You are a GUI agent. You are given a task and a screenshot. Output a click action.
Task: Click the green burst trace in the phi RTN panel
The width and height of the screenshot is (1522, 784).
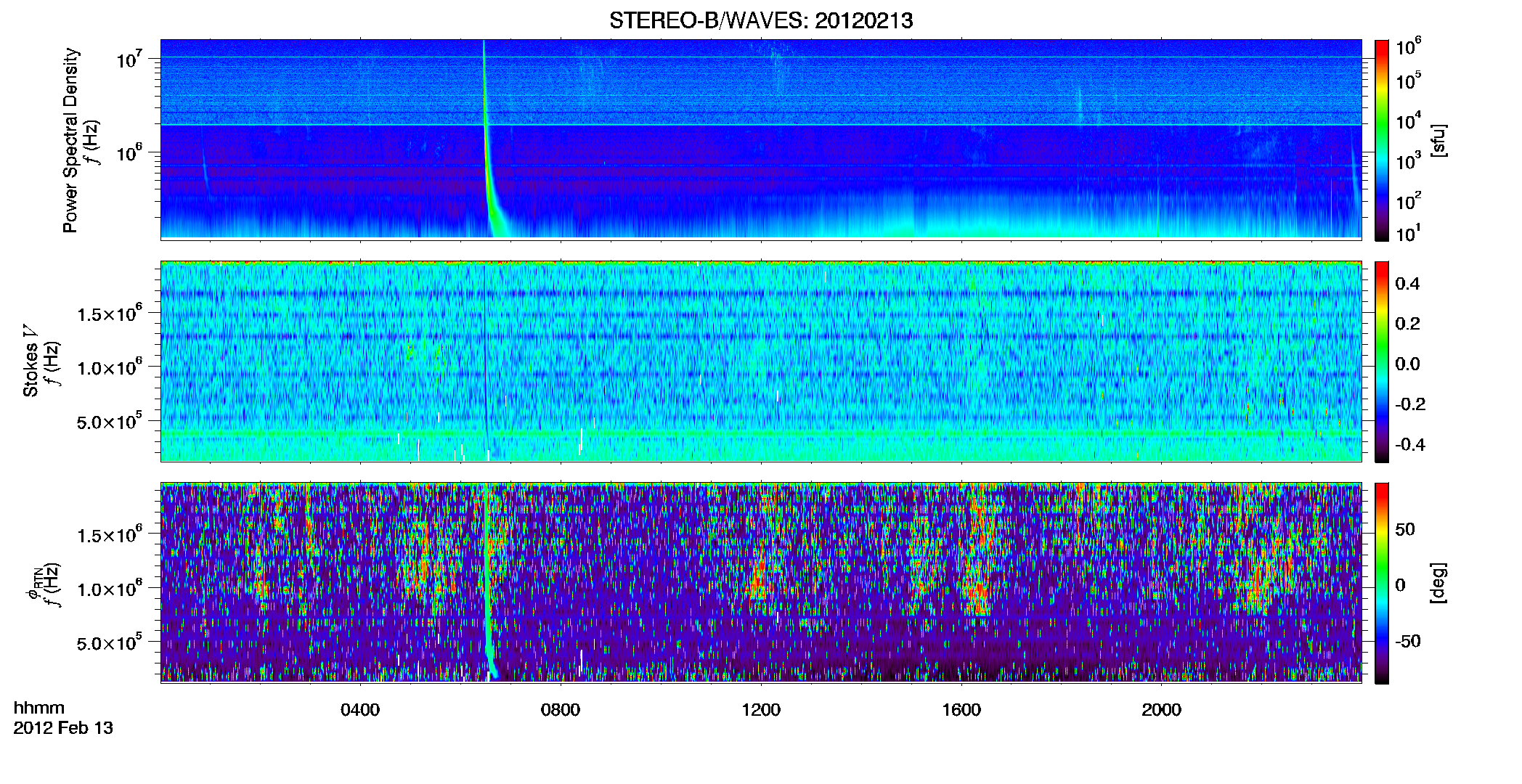click(488, 581)
